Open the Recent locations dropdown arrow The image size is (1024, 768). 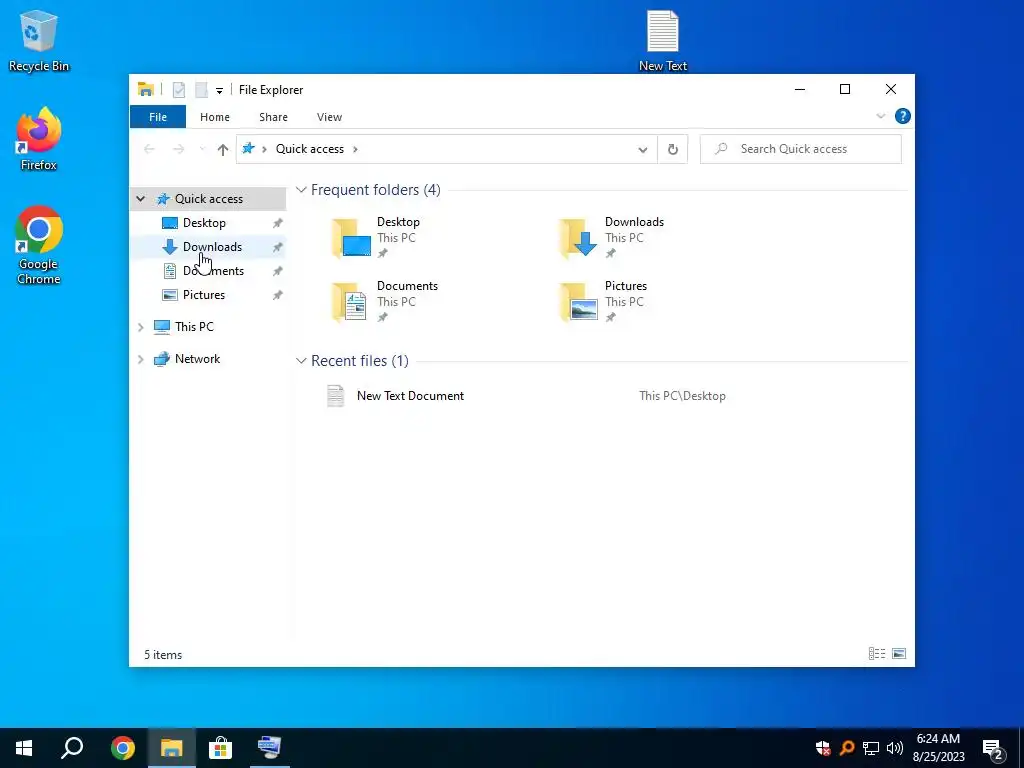pos(202,150)
